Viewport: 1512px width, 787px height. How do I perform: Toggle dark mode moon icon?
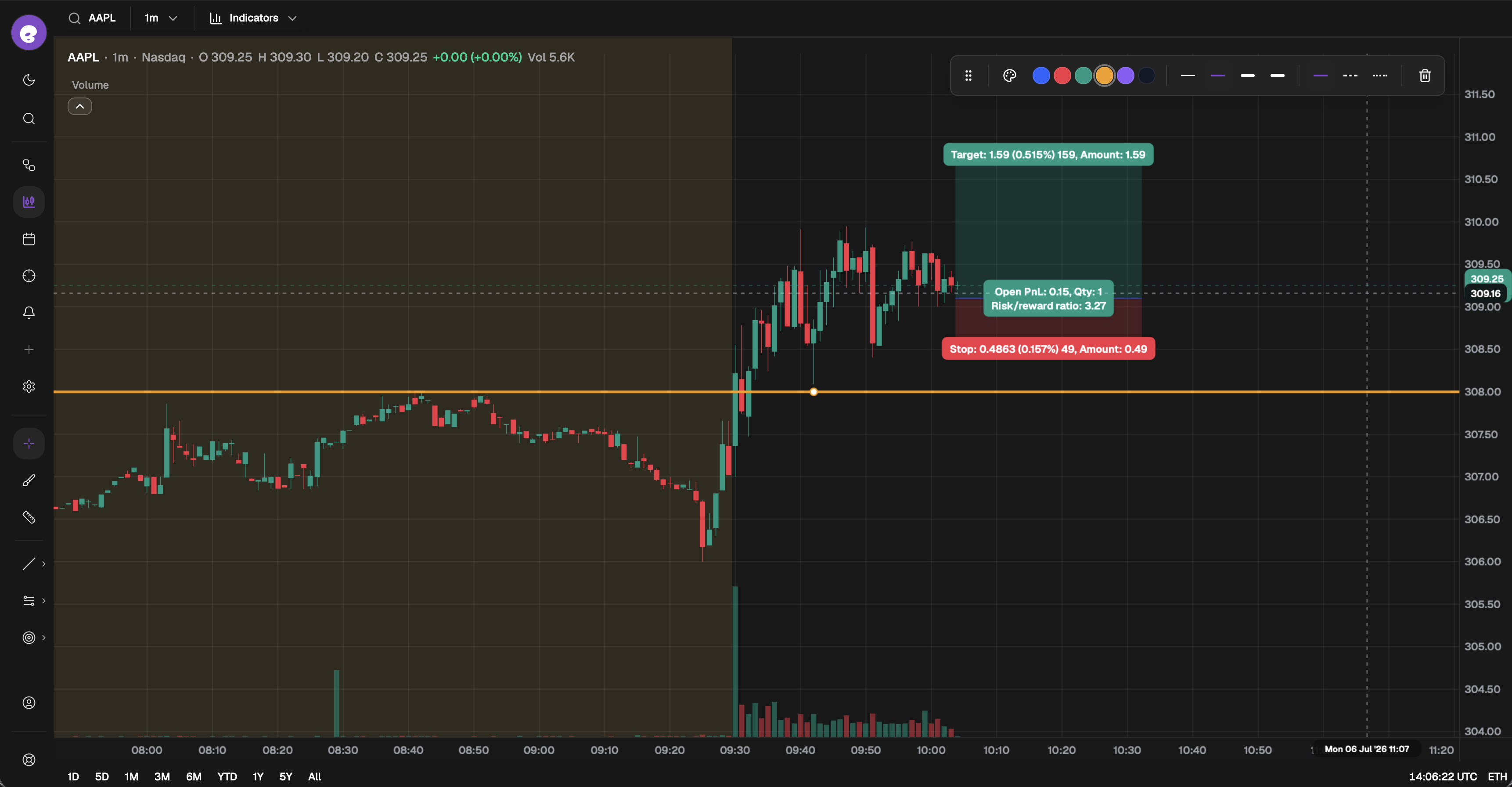[x=29, y=80]
